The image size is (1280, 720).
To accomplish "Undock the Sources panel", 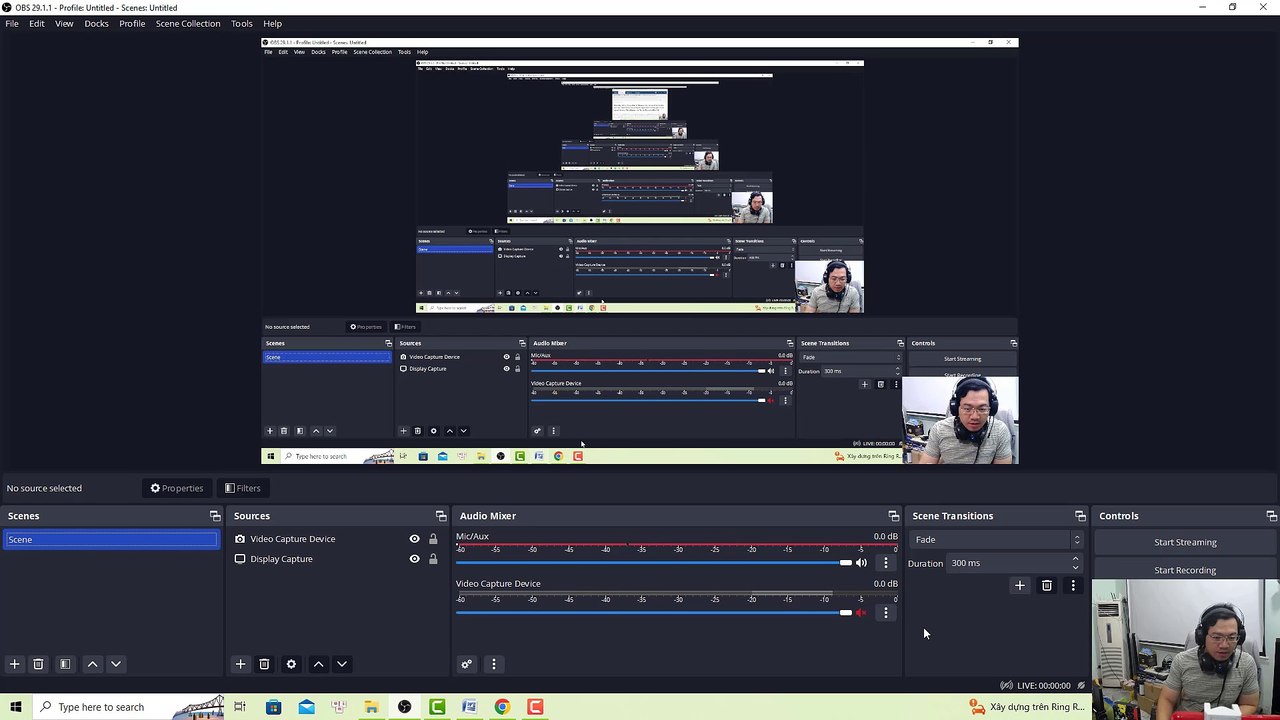I will click(441, 516).
